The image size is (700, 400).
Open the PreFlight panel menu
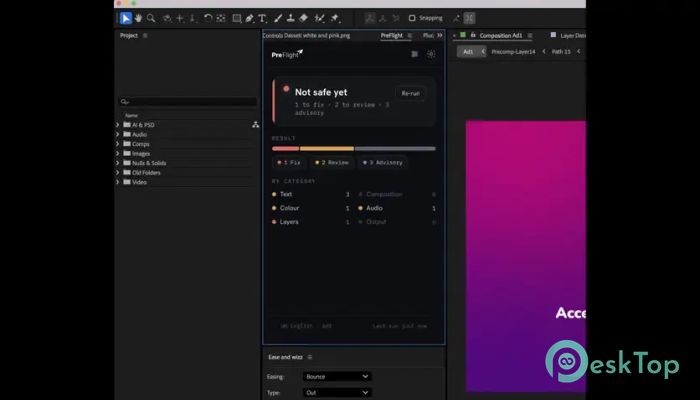tap(410, 35)
